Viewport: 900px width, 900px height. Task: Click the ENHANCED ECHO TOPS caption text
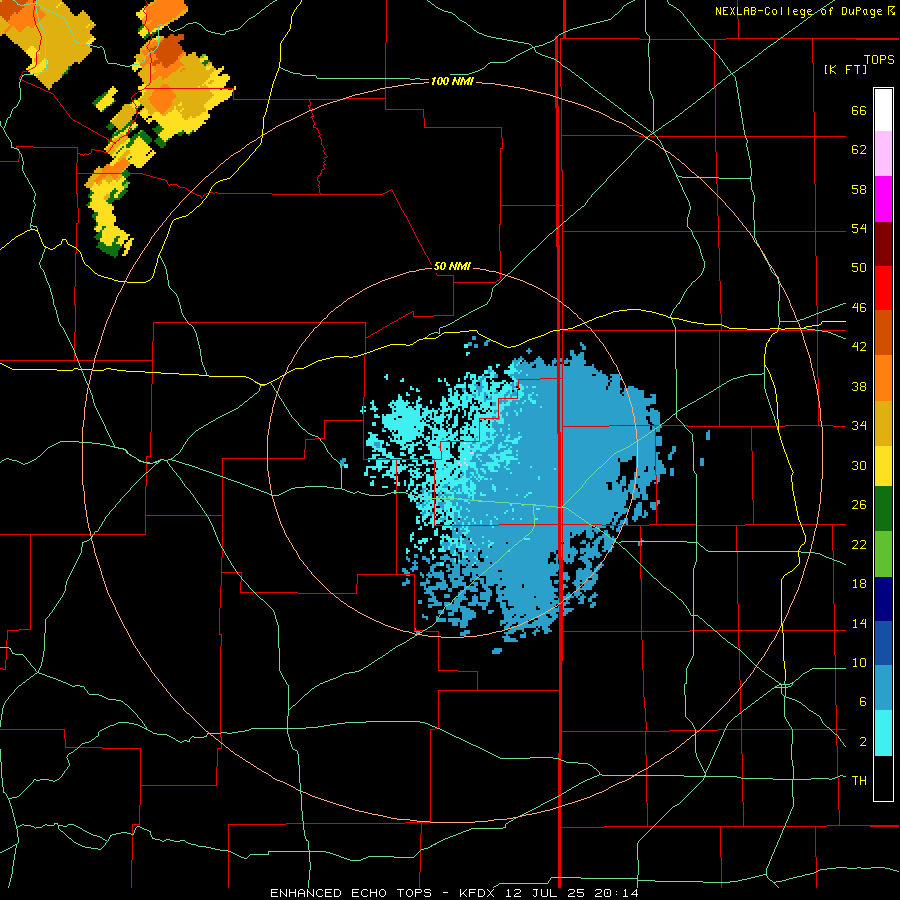351,893
